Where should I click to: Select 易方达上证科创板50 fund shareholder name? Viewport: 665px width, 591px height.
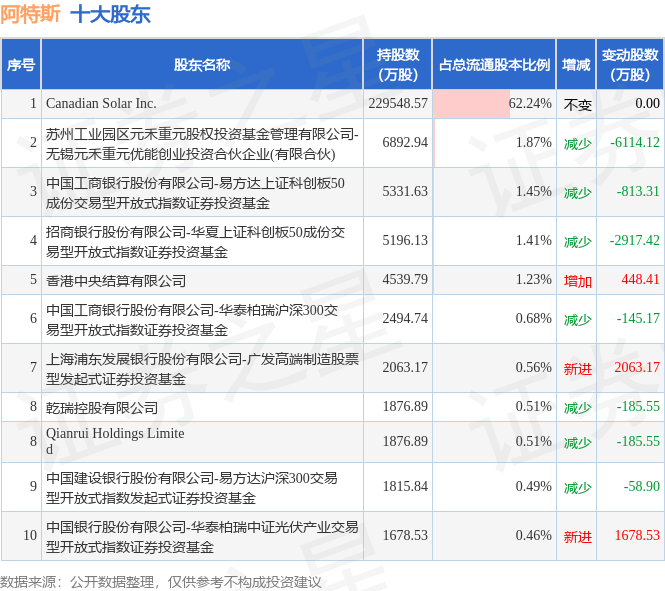point(195,193)
